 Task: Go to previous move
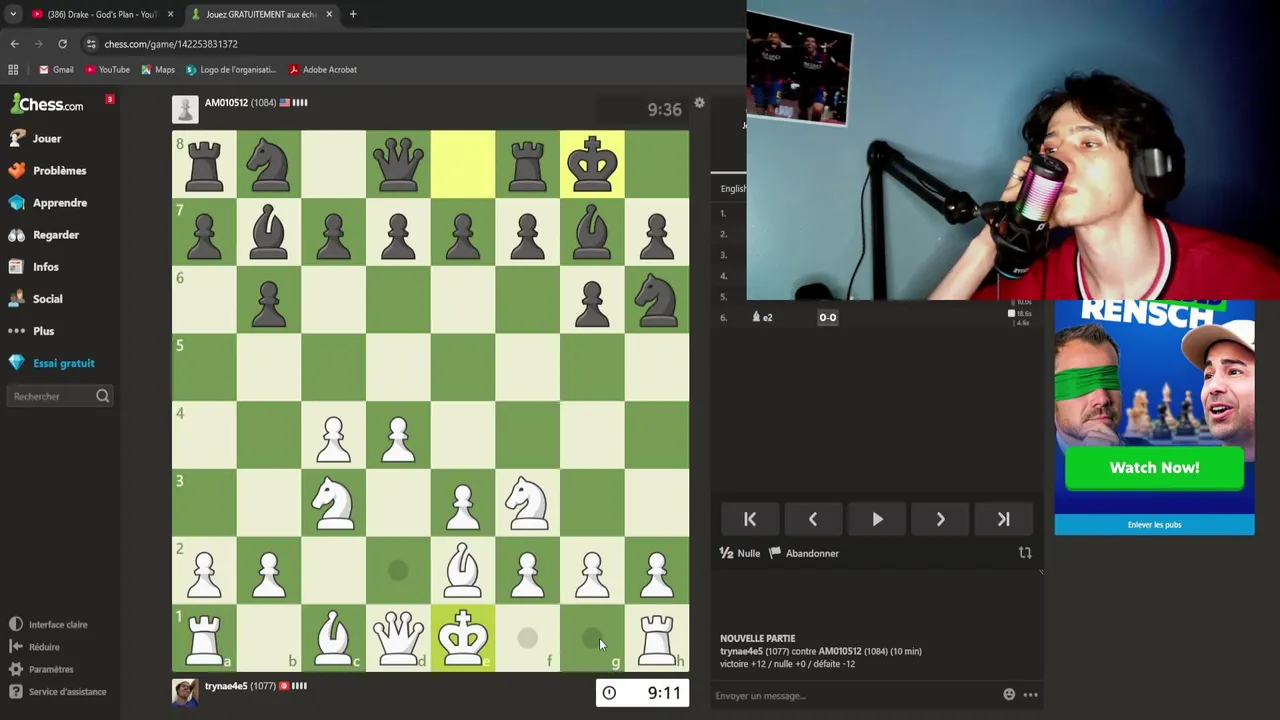click(813, 519)
